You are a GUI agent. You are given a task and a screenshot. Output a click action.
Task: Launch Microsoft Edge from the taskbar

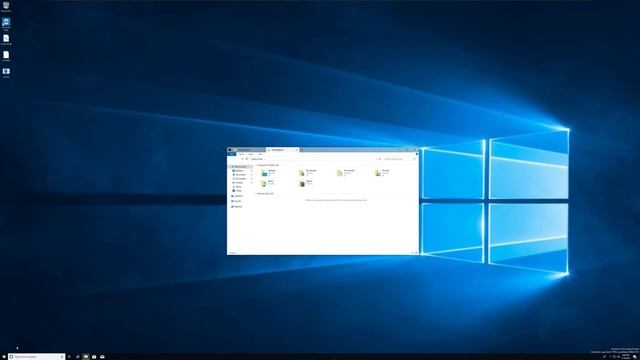(78, 357)
